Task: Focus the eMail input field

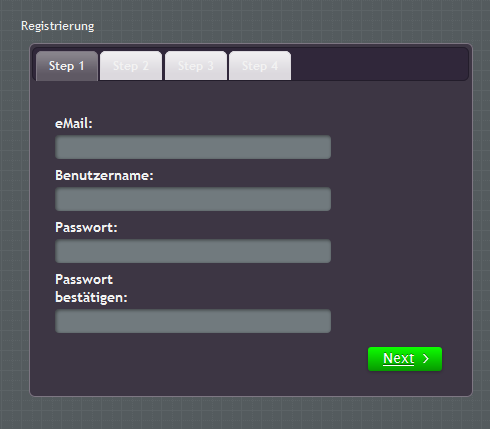Action: tap(193, 147)
